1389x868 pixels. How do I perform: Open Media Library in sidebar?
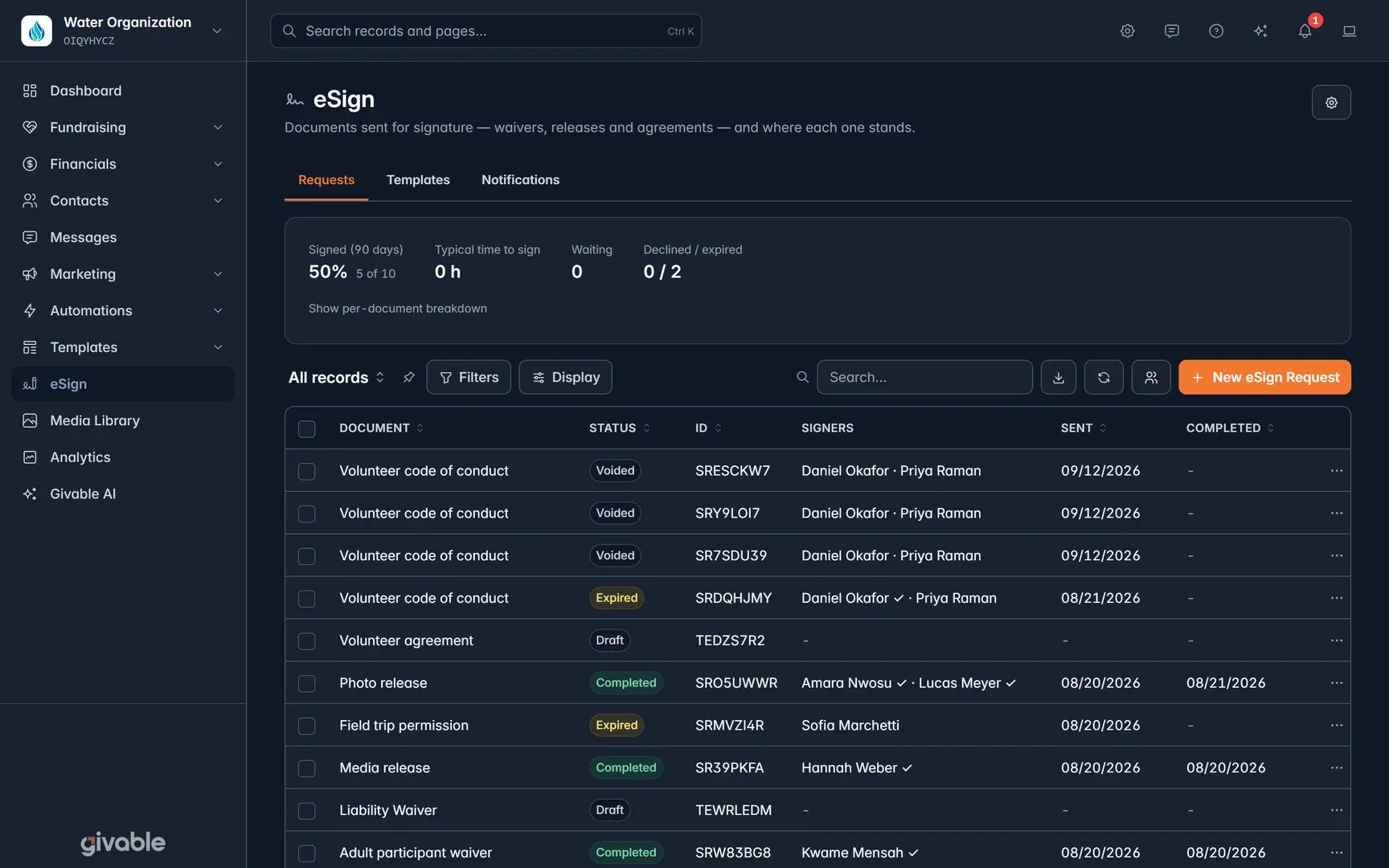coord(123,420)
